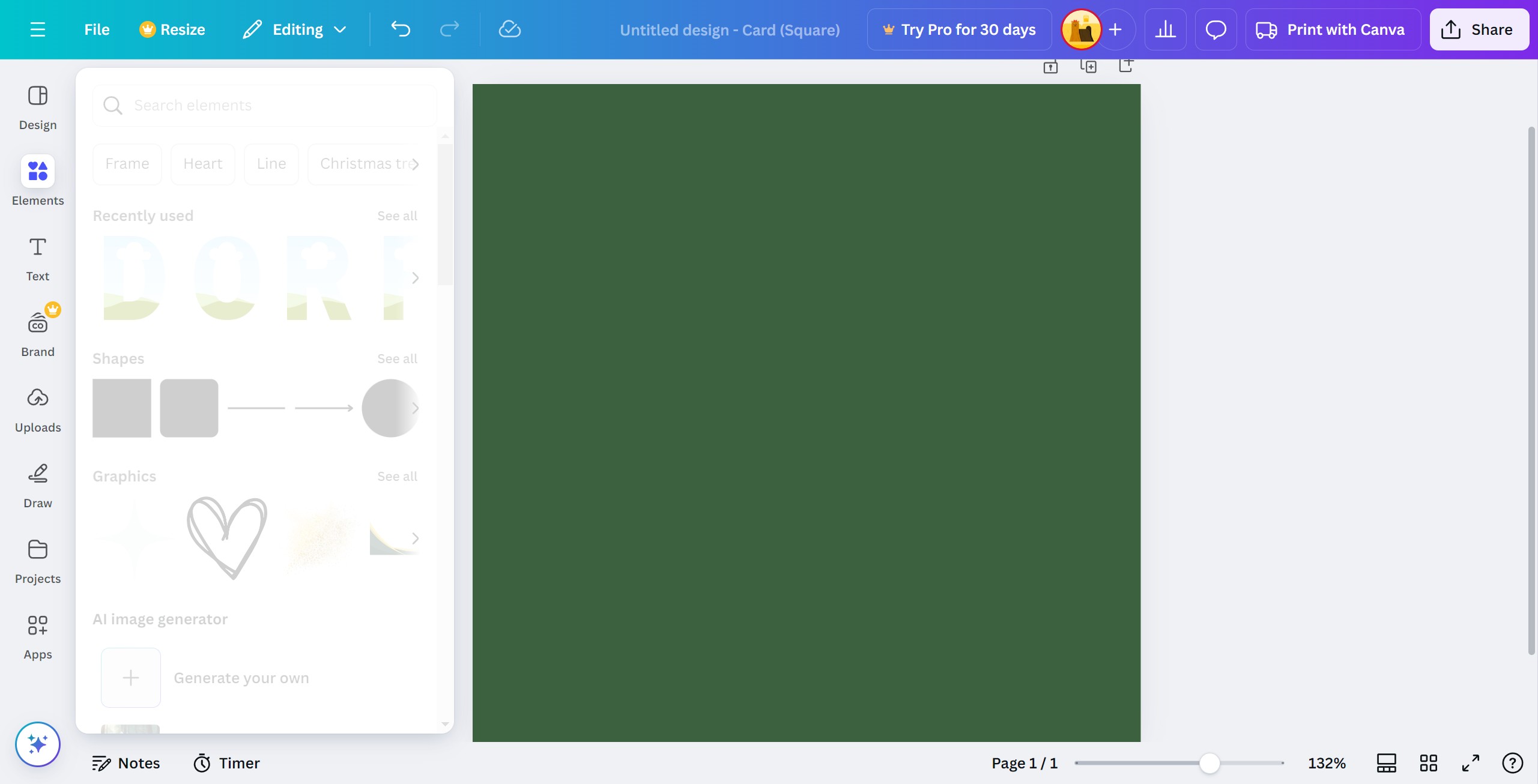Open the Canva AI assistant sparkle button
This screenshot has width=1538, height=784.
point(38,744)
